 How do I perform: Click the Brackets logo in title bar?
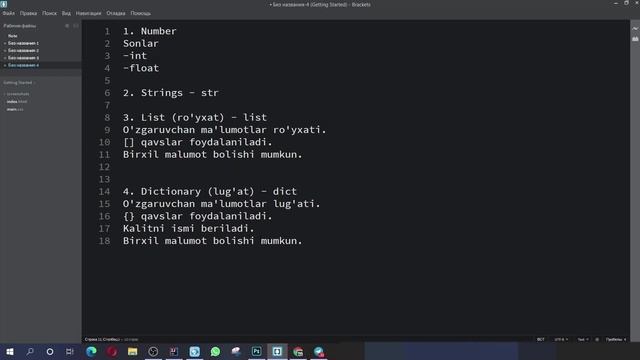click(x=4, y=4)
